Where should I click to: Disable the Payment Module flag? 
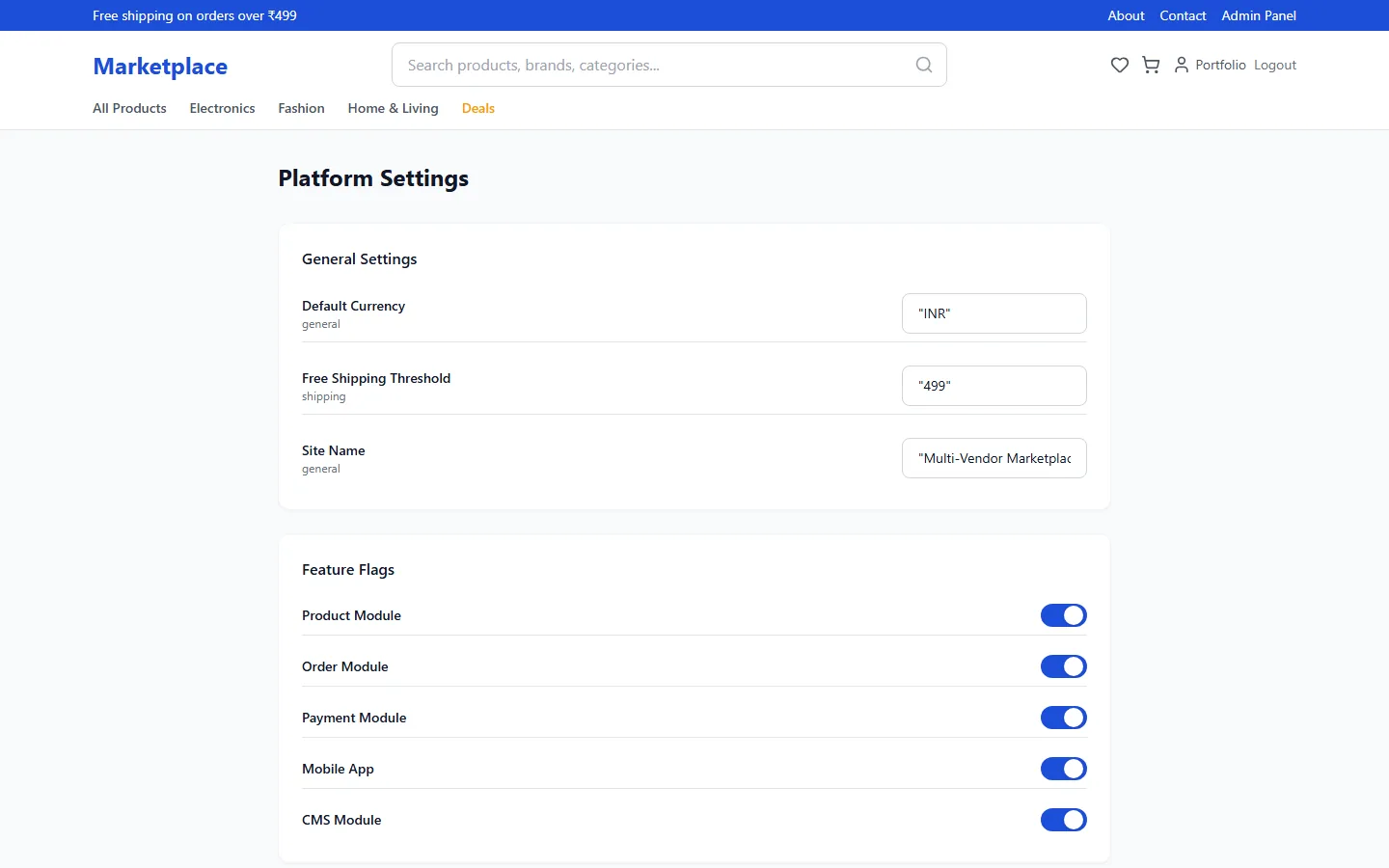(1063, 718)
